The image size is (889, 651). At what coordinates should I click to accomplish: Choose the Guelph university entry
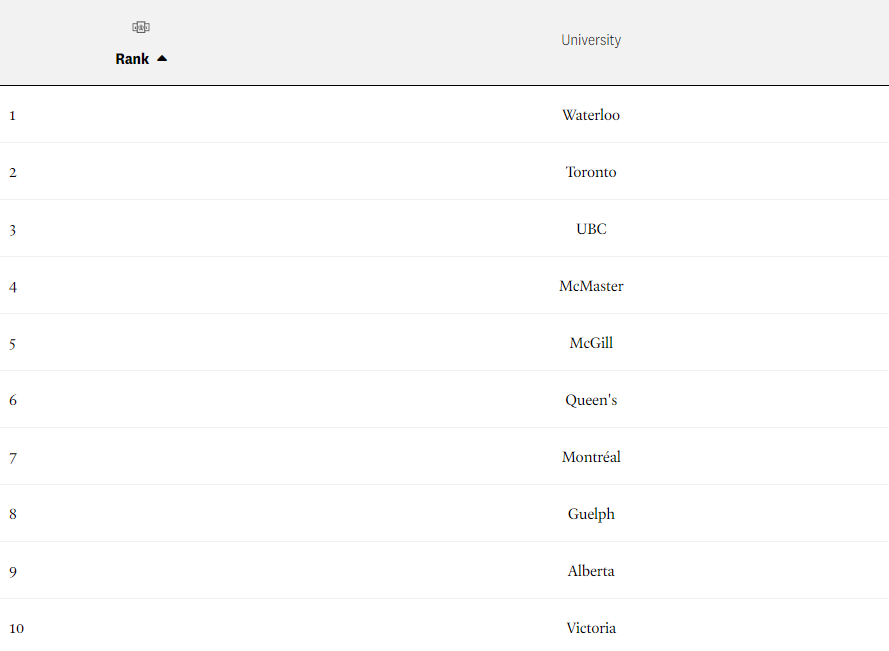591,514
